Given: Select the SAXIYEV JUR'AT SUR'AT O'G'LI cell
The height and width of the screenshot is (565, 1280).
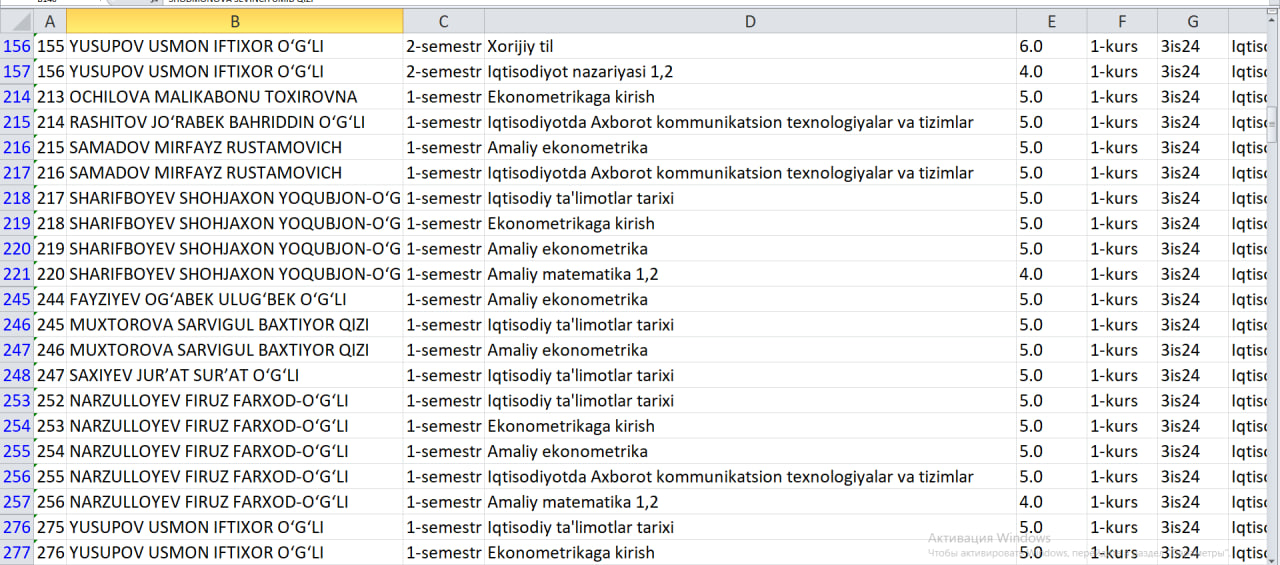Looking at the screenshot, I should pos(235,375).
